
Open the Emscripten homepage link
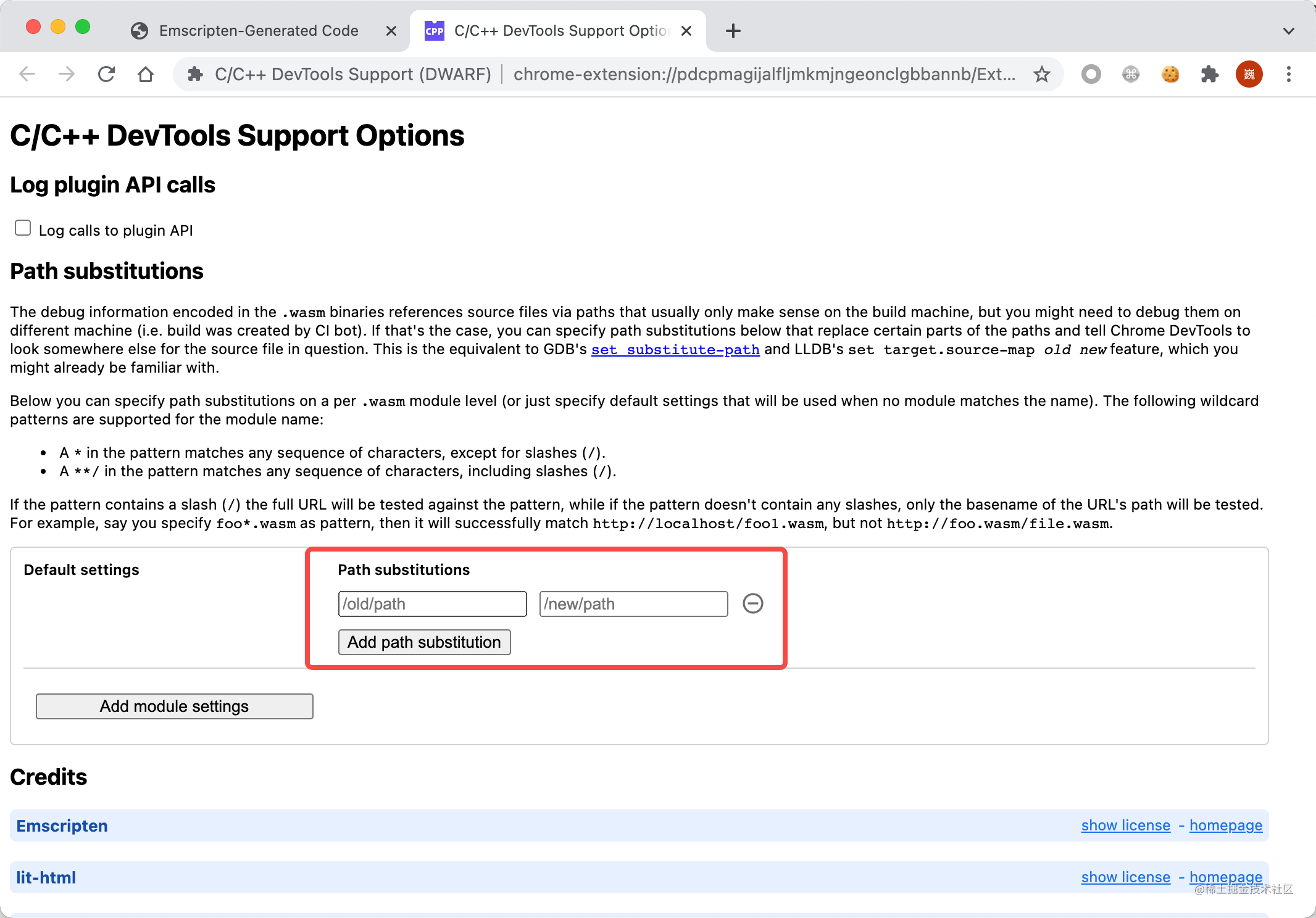1226,825
